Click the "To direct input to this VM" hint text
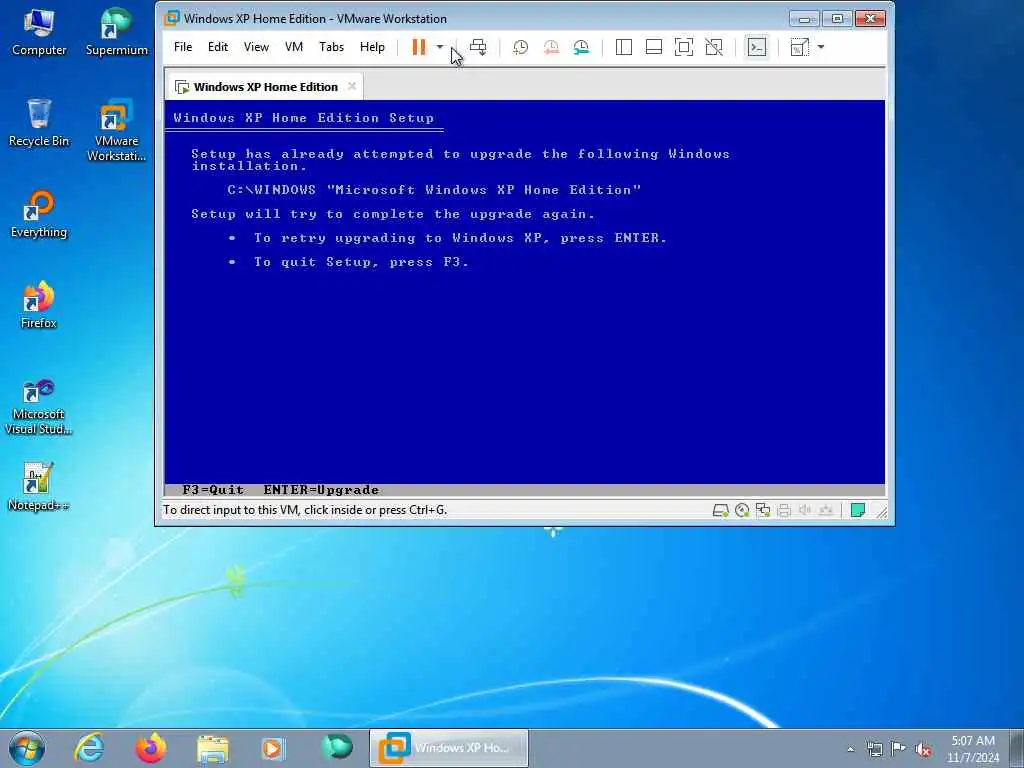Screen dimensions: 1024x768 pyautogui.click(x=305, y=509)
